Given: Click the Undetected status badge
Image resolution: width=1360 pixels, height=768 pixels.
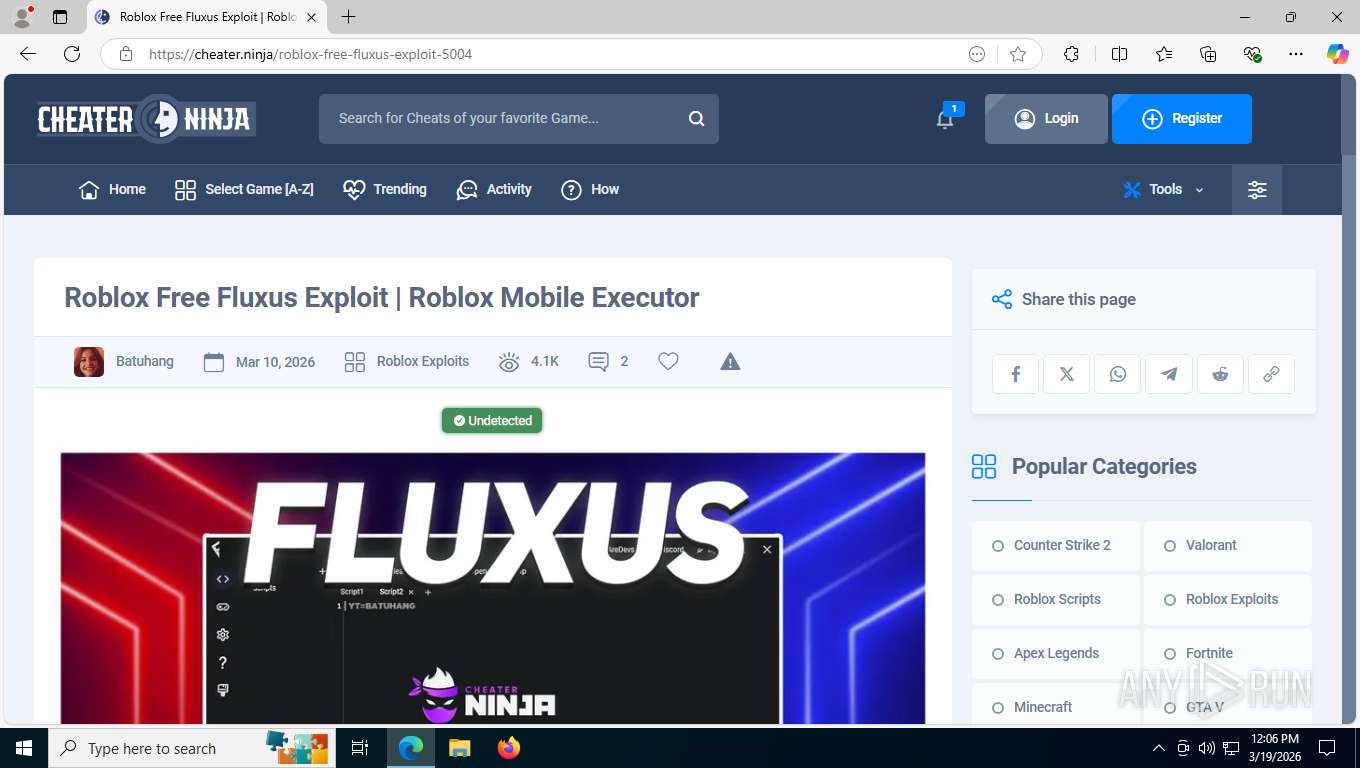Looking at the screenshot, I should click(492, 421).
